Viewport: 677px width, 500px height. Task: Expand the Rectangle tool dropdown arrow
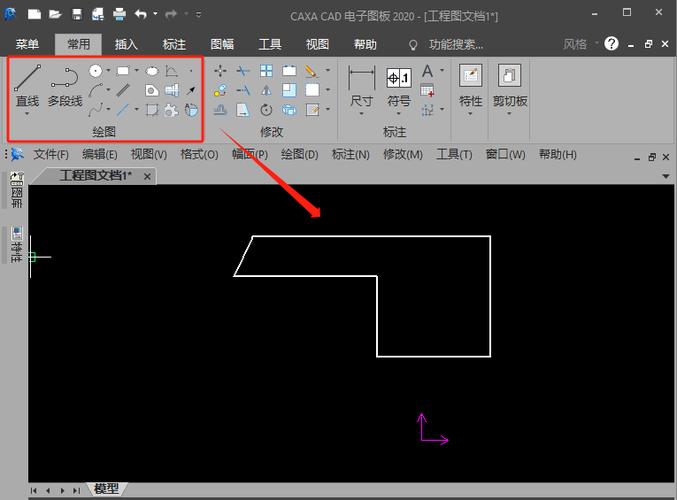(x=136, y=70)
